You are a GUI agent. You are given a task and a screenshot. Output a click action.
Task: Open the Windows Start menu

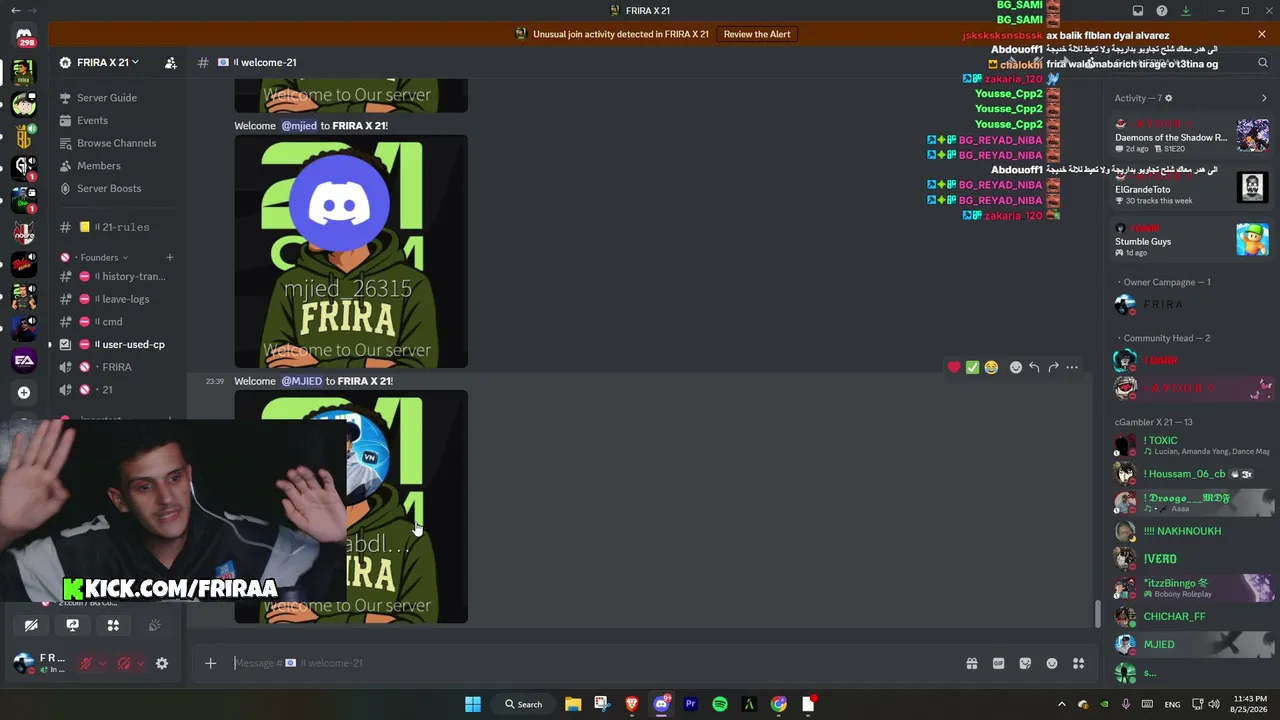tap(473, 704)
